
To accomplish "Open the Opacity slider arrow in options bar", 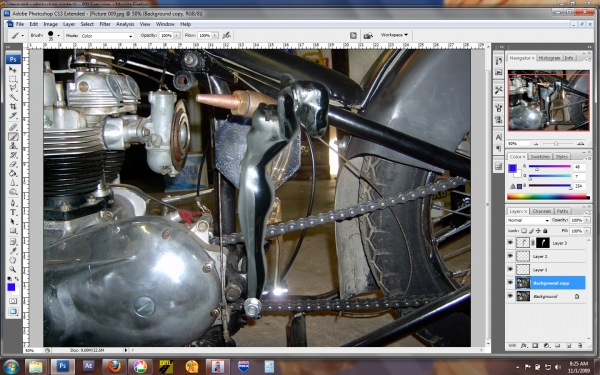I will (x=177, y=35).
